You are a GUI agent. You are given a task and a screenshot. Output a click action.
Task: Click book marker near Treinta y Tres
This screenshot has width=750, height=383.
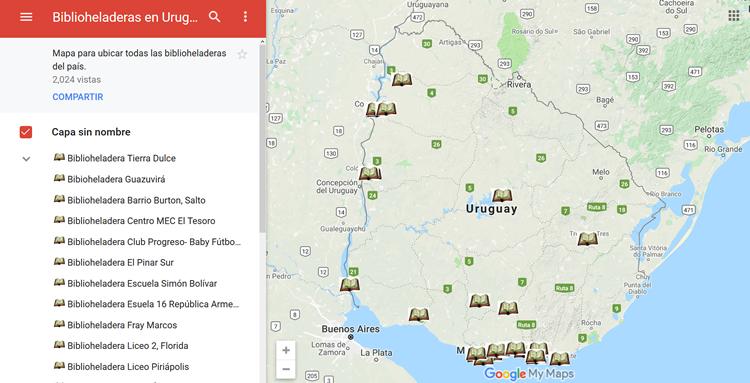tap(588, 239)
